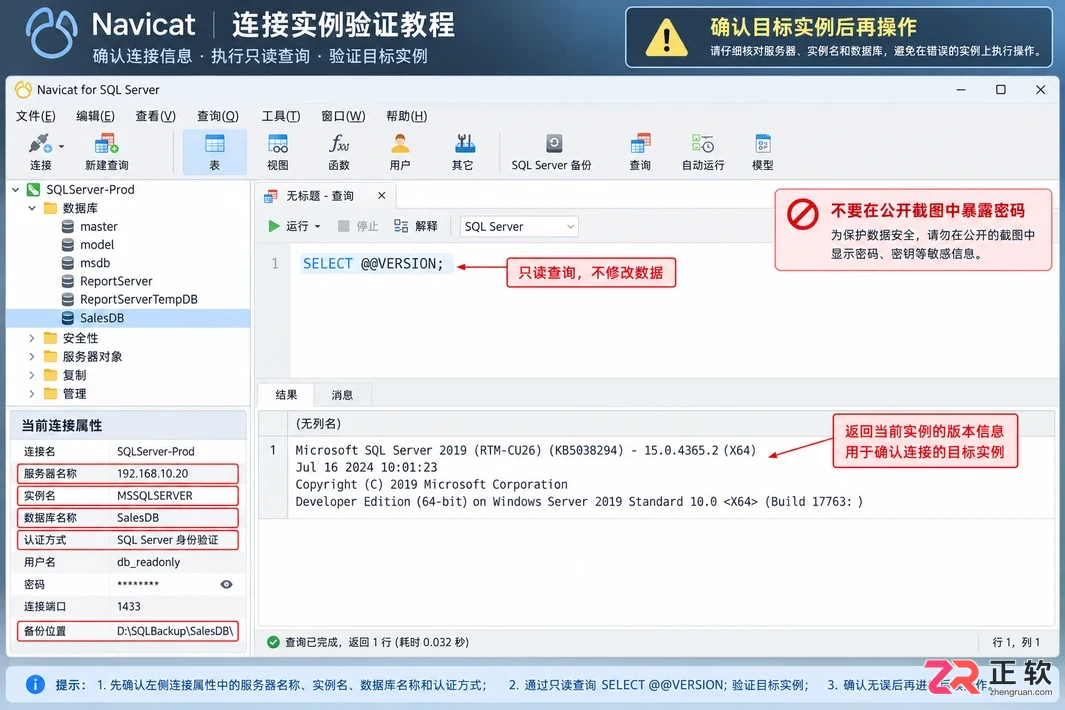Click the 新建查询 toolbar icon
1065x710 pixels.
(x=107, y=152)
